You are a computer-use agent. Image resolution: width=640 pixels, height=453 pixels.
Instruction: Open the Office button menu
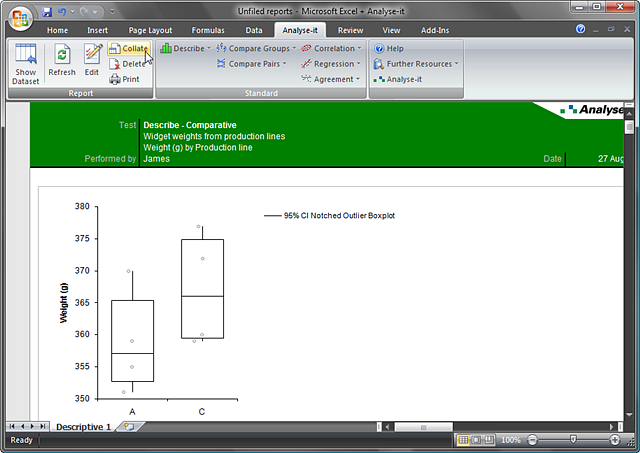point(20,18)
